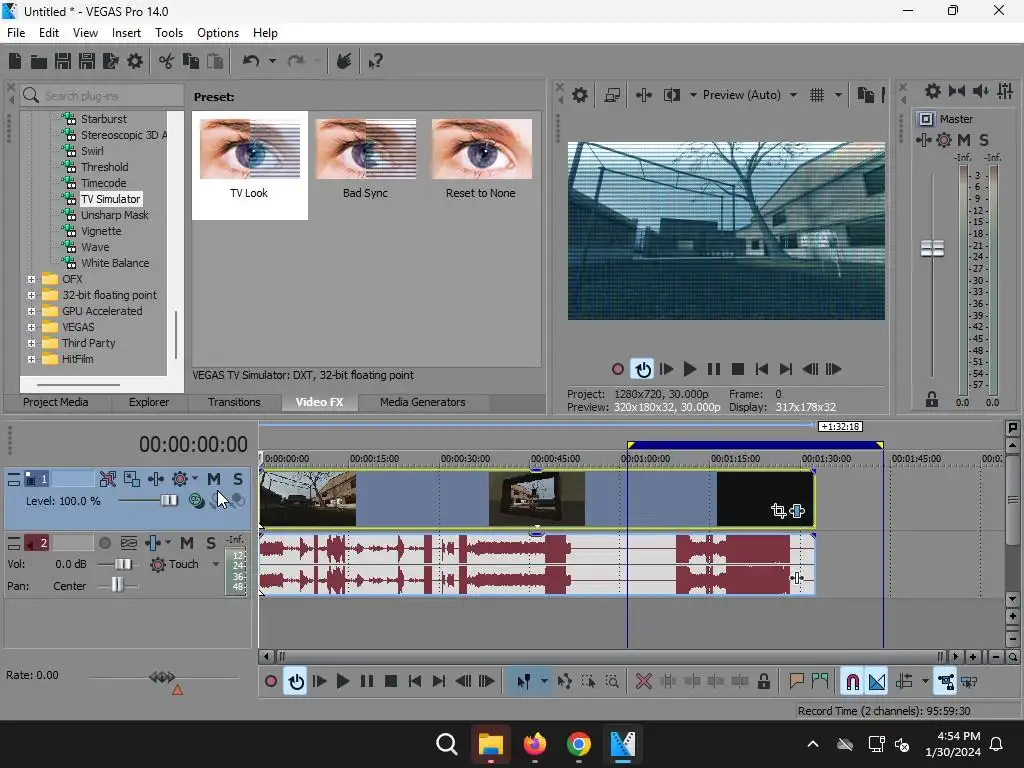Open Event FX icon on video clip
Screen dimensions: 1024x768
(797, 511)
